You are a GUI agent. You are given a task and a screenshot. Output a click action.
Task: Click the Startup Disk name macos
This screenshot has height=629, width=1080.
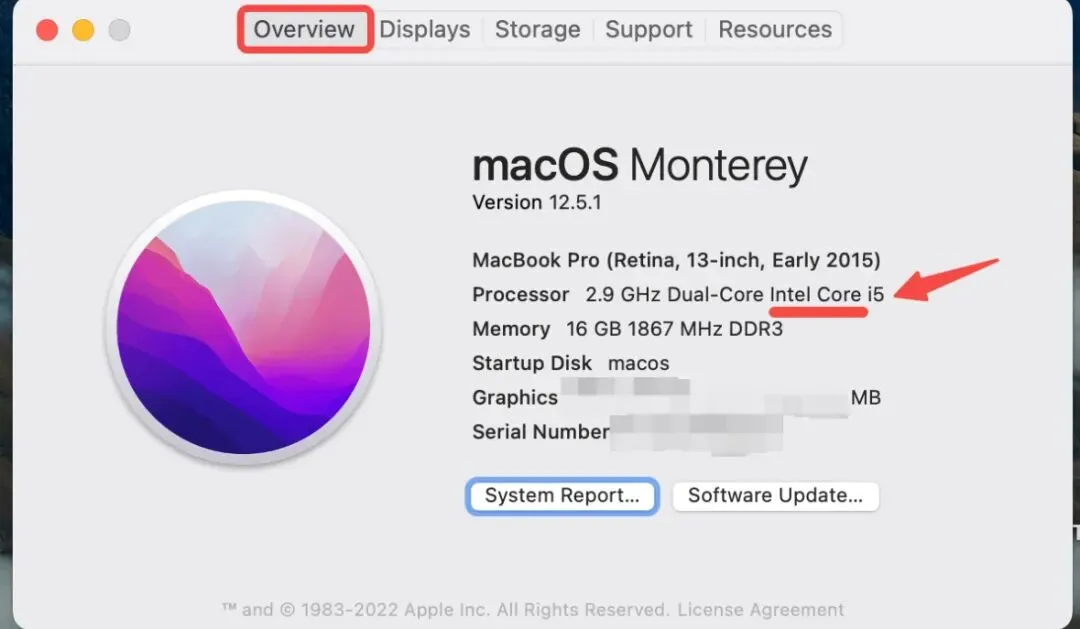638,364
